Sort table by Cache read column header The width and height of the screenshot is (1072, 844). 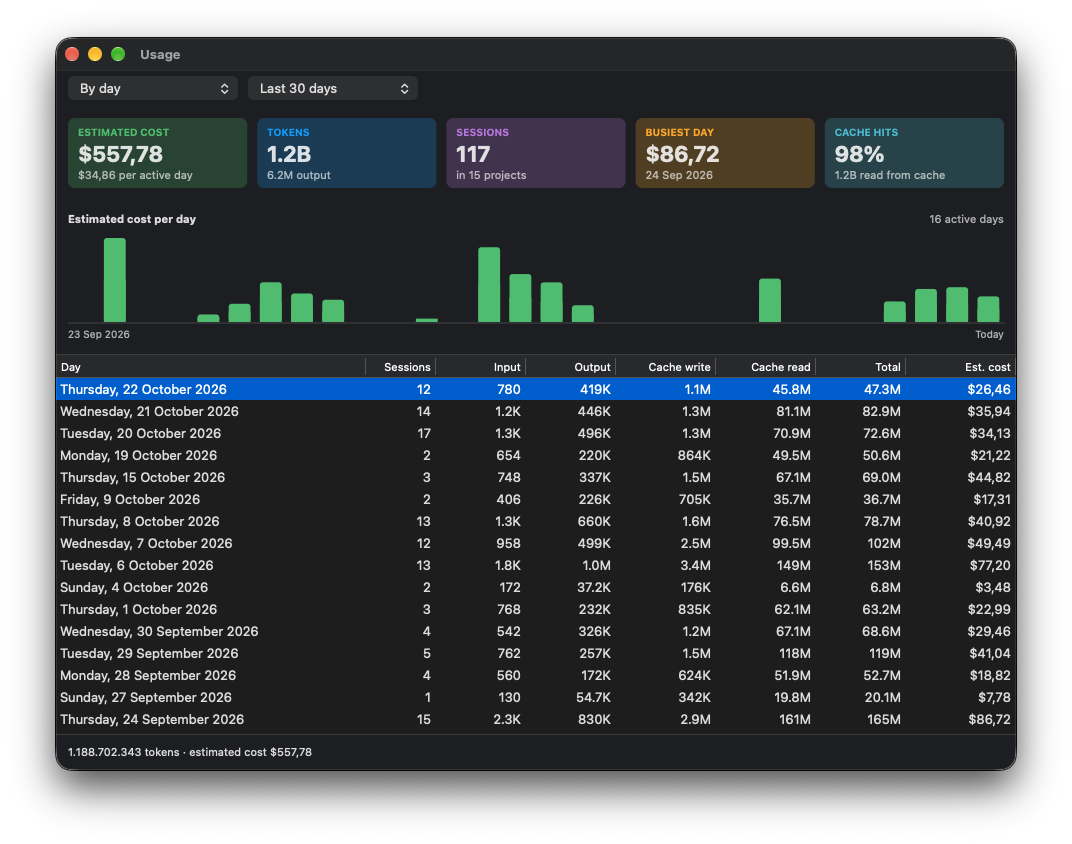point(766,367)
